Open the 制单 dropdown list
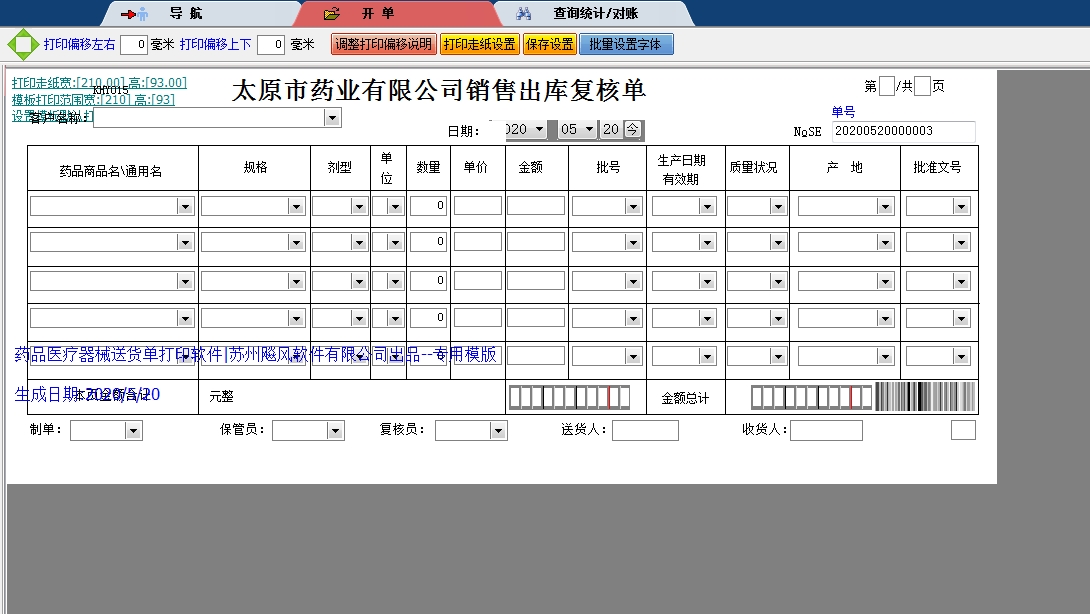Screen dimensions: 1090x614 [133, 431]
